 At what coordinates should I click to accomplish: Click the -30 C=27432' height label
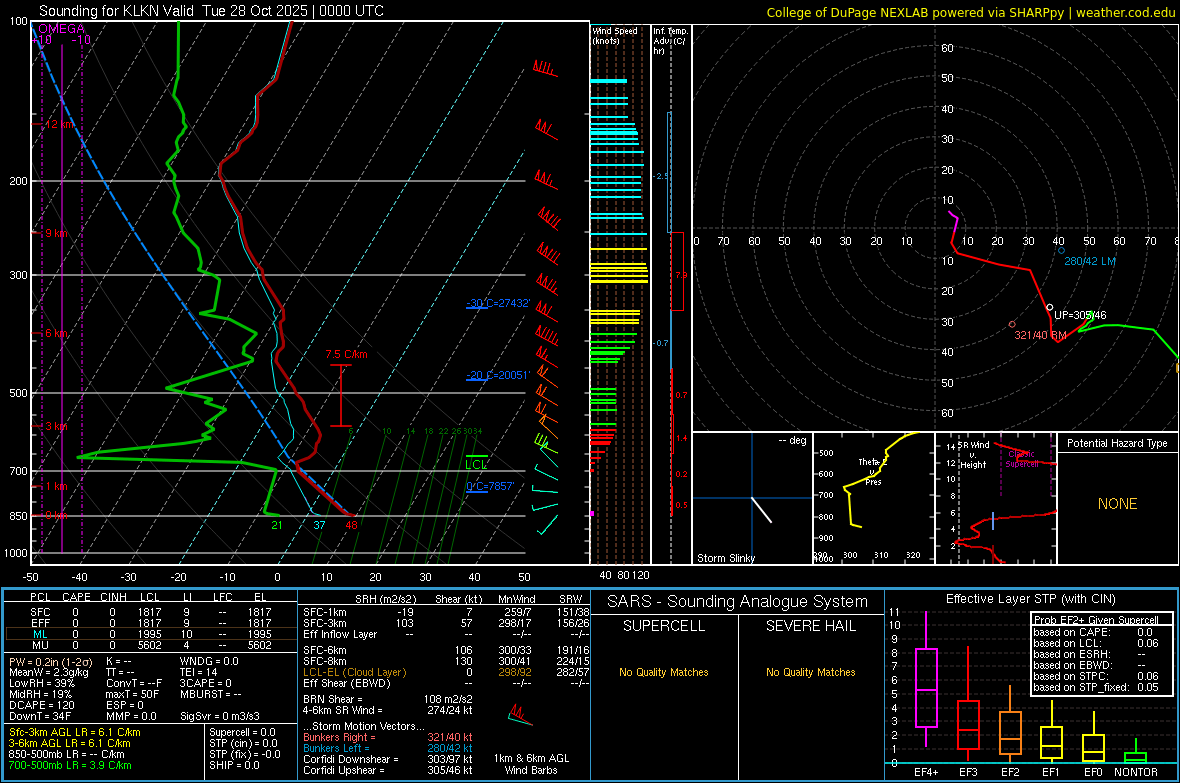click(x=498, y=303)
